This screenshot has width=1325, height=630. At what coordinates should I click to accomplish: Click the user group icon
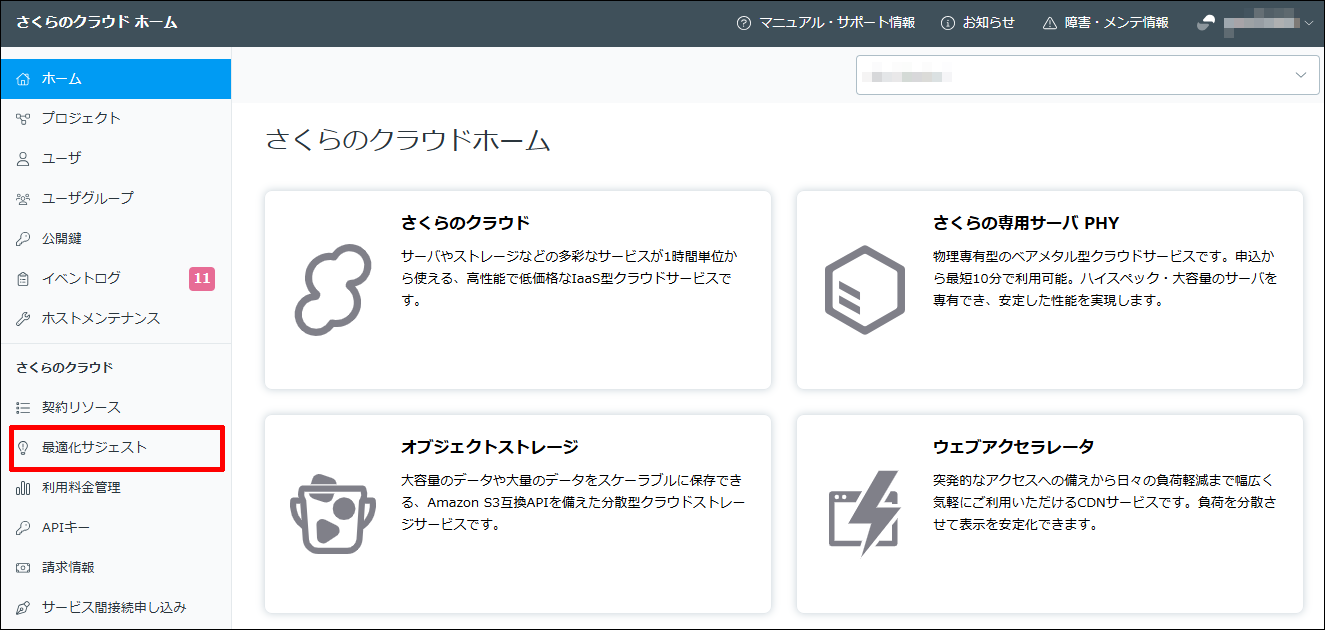24,198
